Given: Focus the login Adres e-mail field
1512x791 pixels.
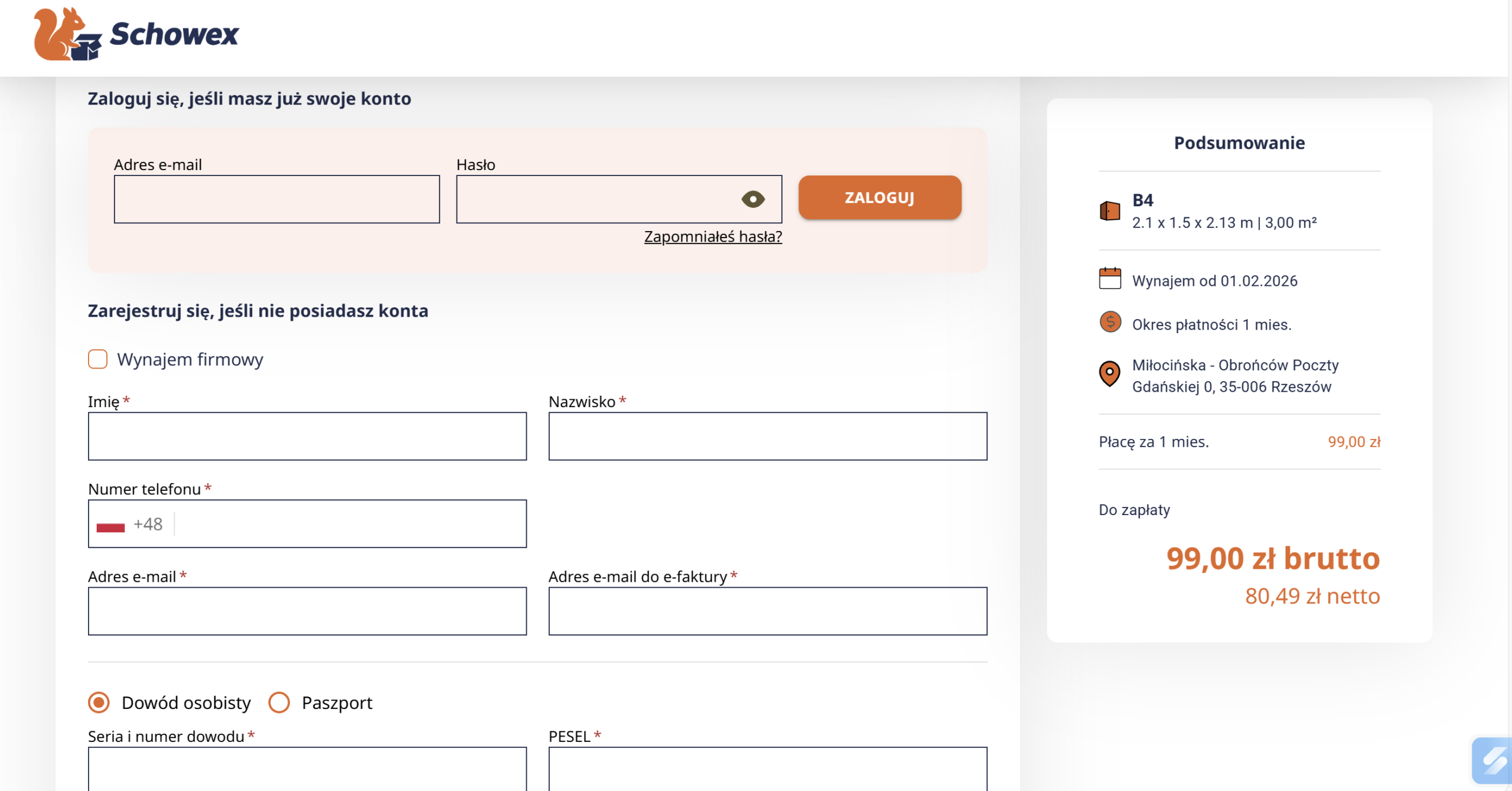Looking at the screenshot, I should pos(276,199).
